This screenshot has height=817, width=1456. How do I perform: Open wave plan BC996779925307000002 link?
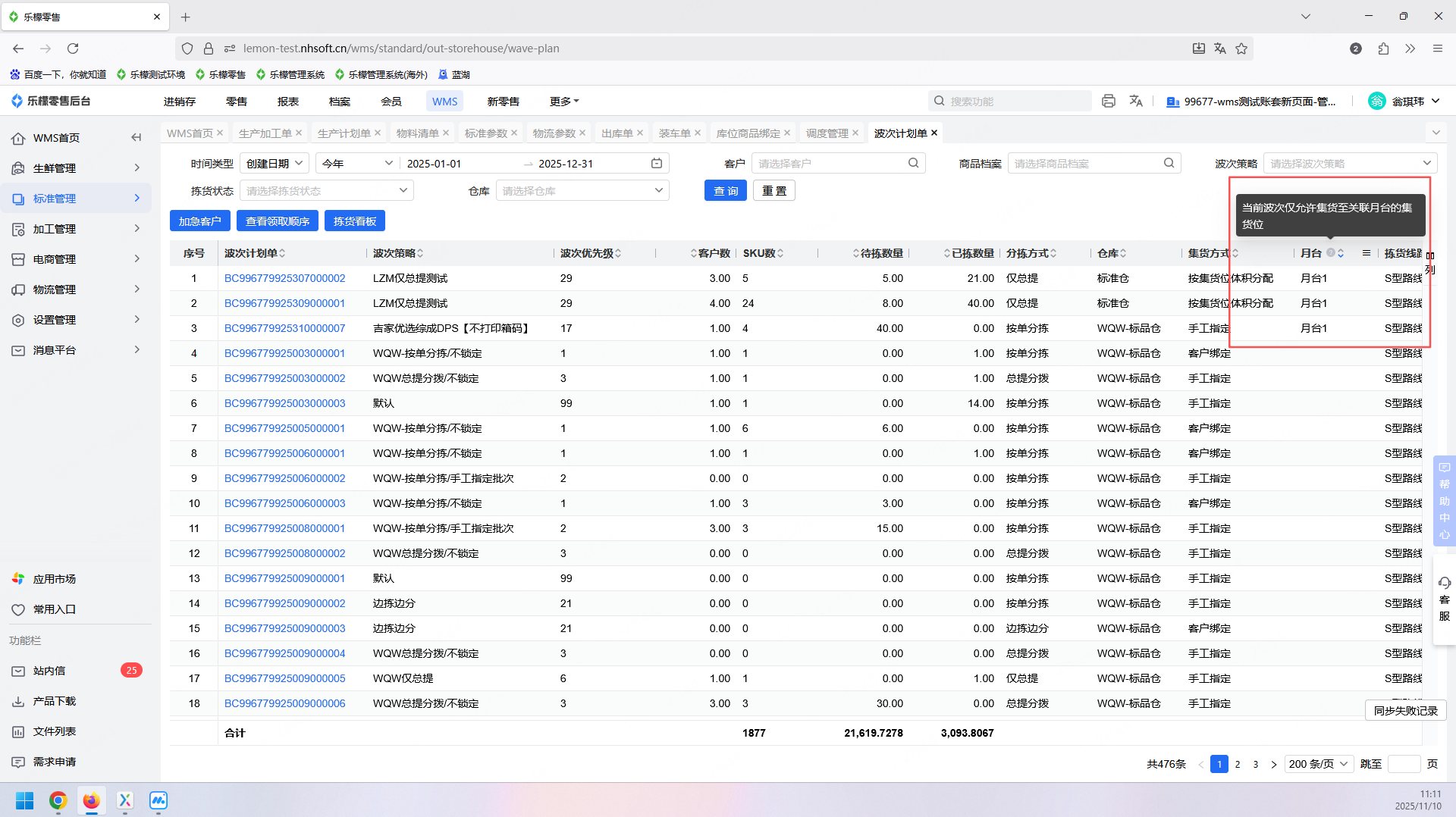tap(284, 278)
